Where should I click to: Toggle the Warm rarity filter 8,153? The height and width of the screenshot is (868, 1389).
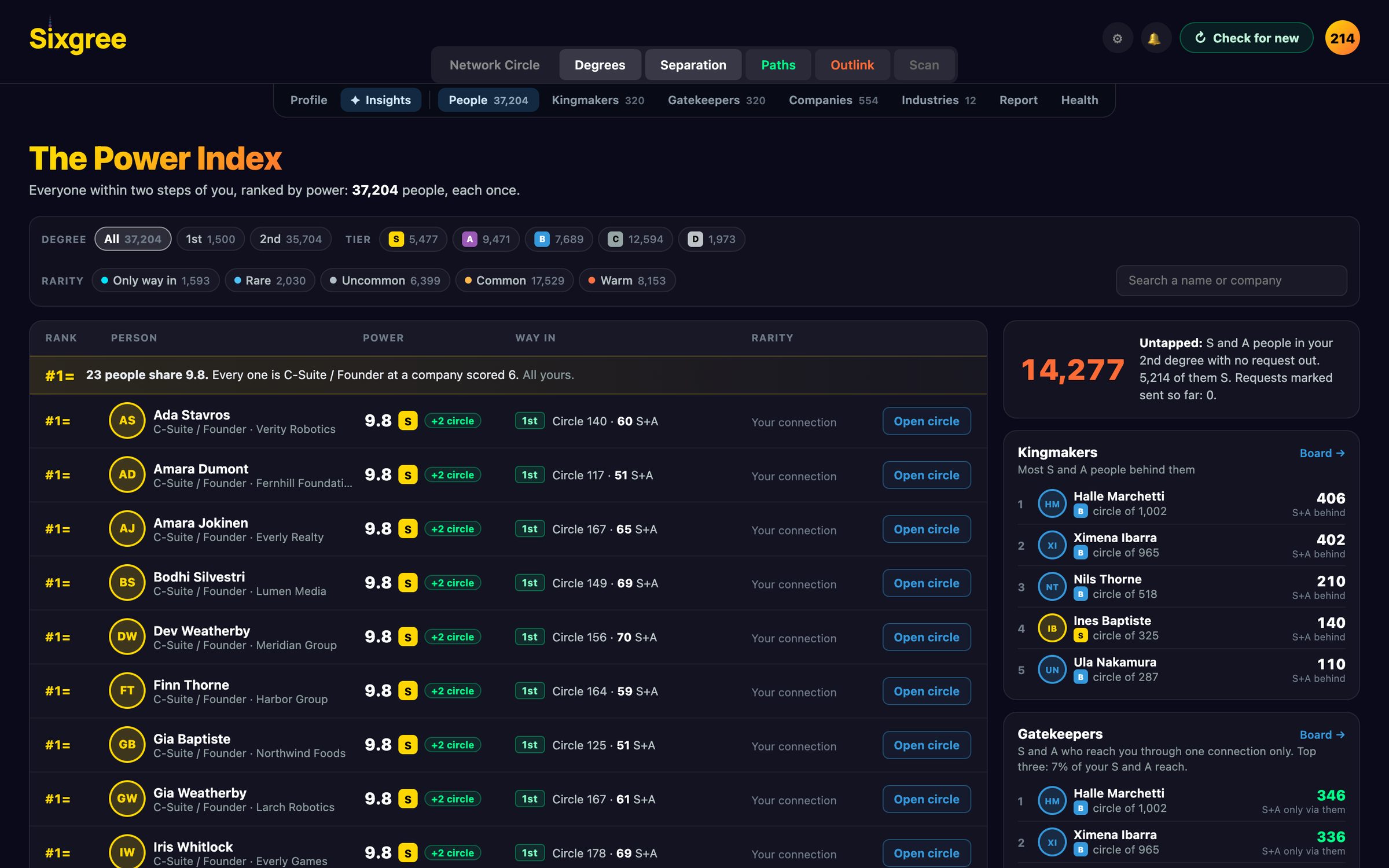coord(627,281)
